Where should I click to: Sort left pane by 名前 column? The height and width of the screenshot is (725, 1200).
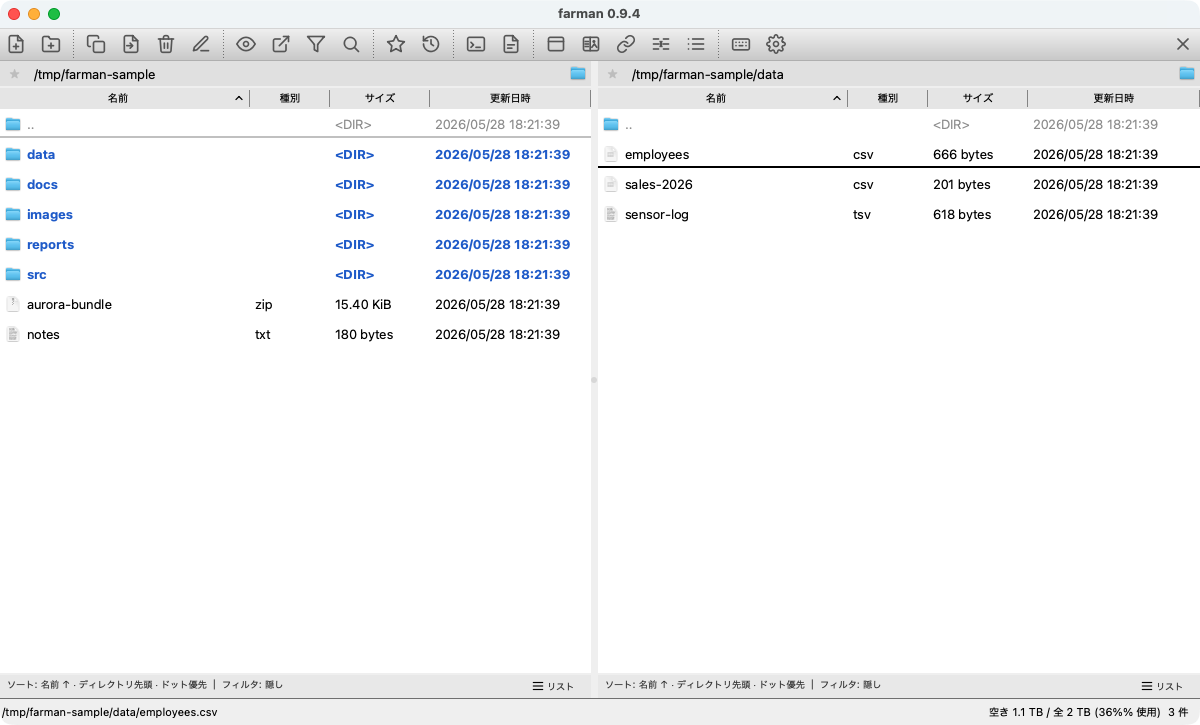(125, 98)
